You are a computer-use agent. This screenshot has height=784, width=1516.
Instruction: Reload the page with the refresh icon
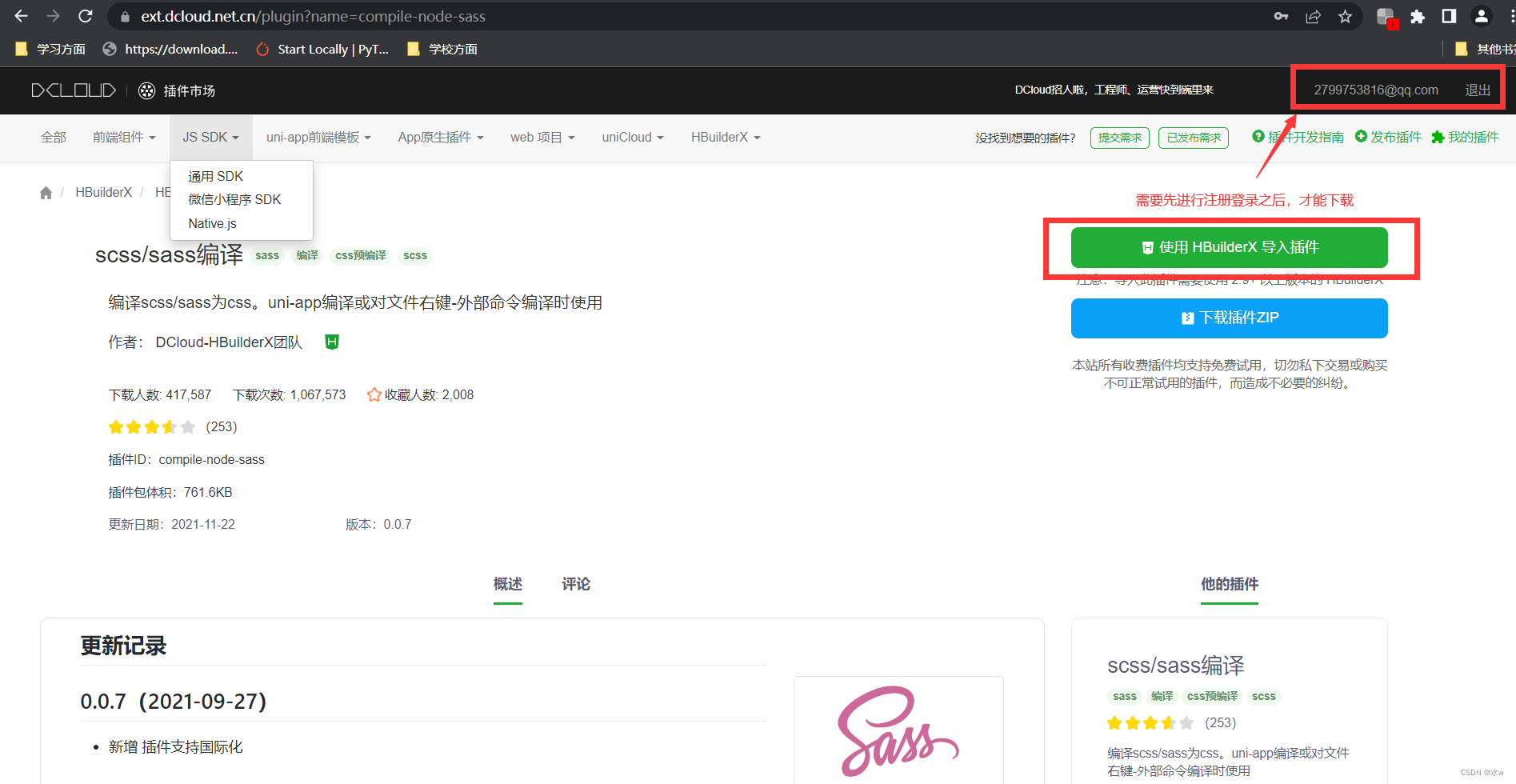(85, 15)
